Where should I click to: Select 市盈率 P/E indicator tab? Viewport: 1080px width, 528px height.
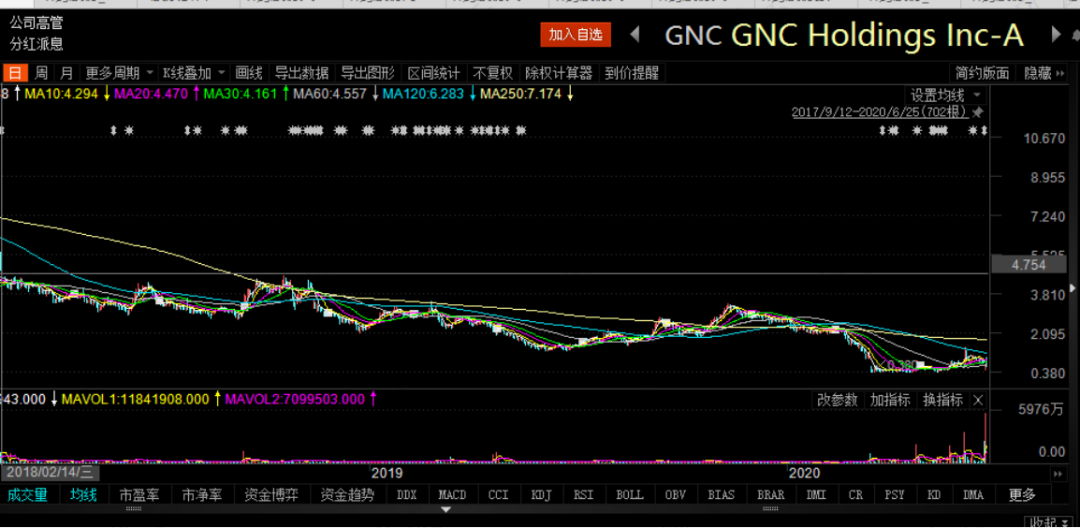[141, 494]
